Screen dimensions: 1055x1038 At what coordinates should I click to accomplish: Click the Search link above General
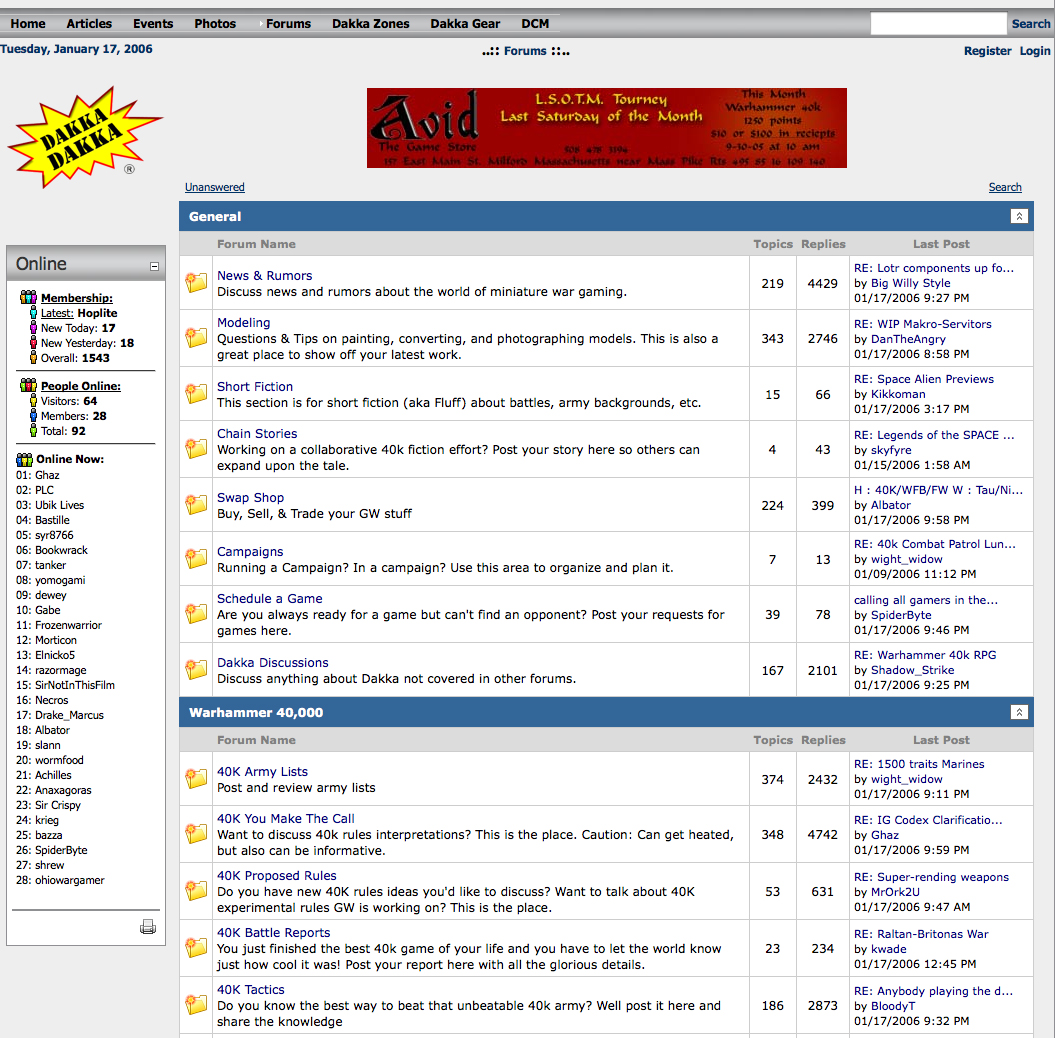pos(1005,187)
